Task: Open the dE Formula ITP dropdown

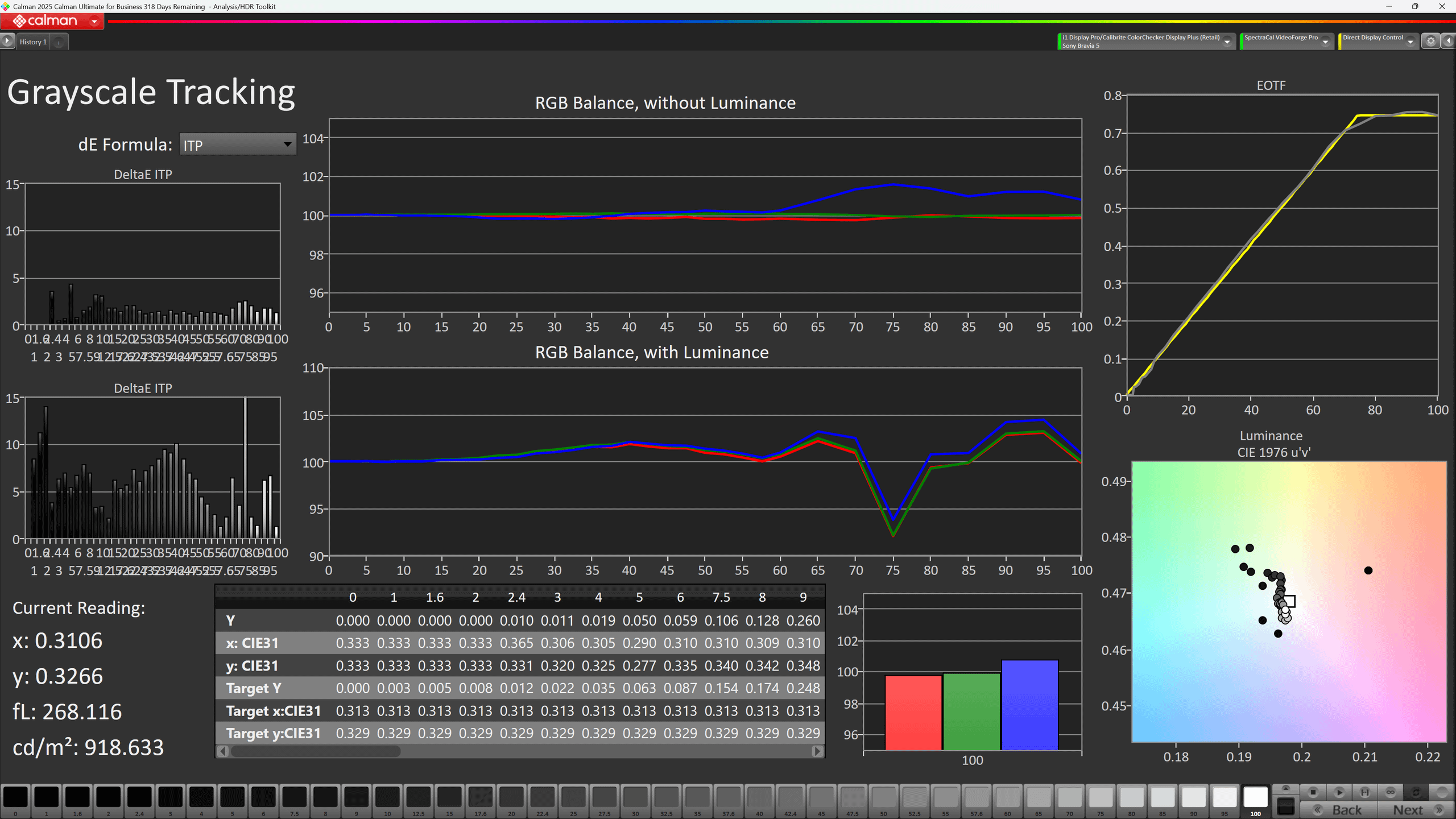Action: pyautogui.click(x=238, y=144)
